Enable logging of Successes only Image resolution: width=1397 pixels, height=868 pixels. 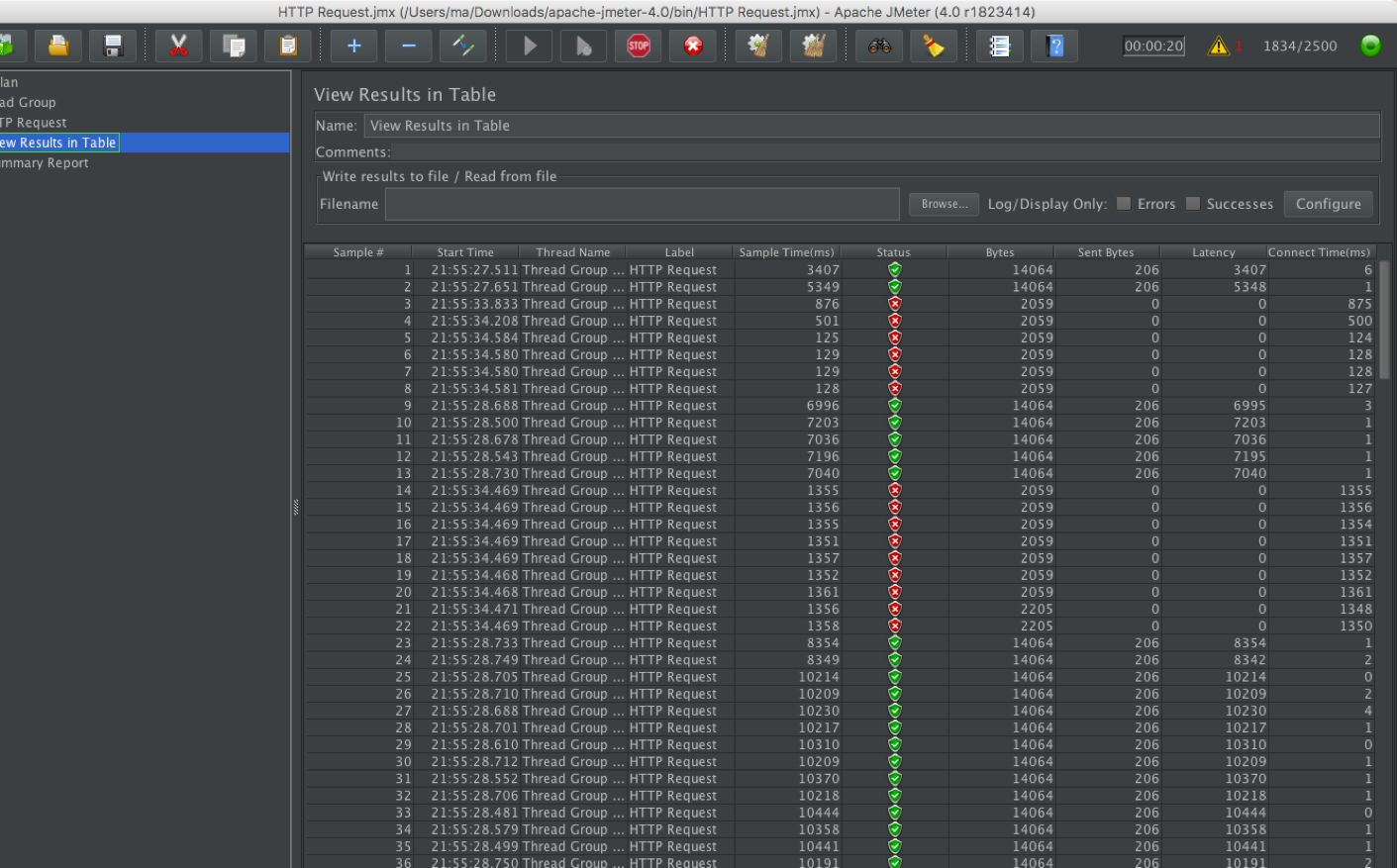1194,204
